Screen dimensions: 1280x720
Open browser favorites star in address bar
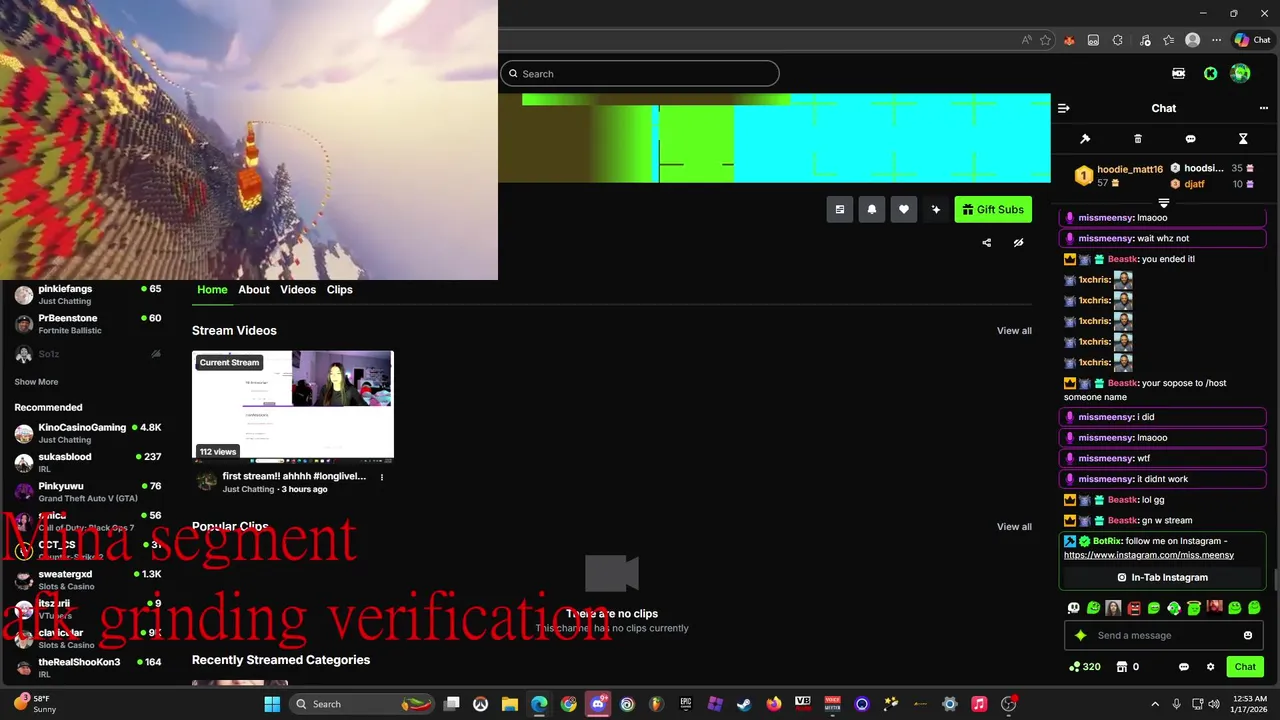(x=1045, y=40)
